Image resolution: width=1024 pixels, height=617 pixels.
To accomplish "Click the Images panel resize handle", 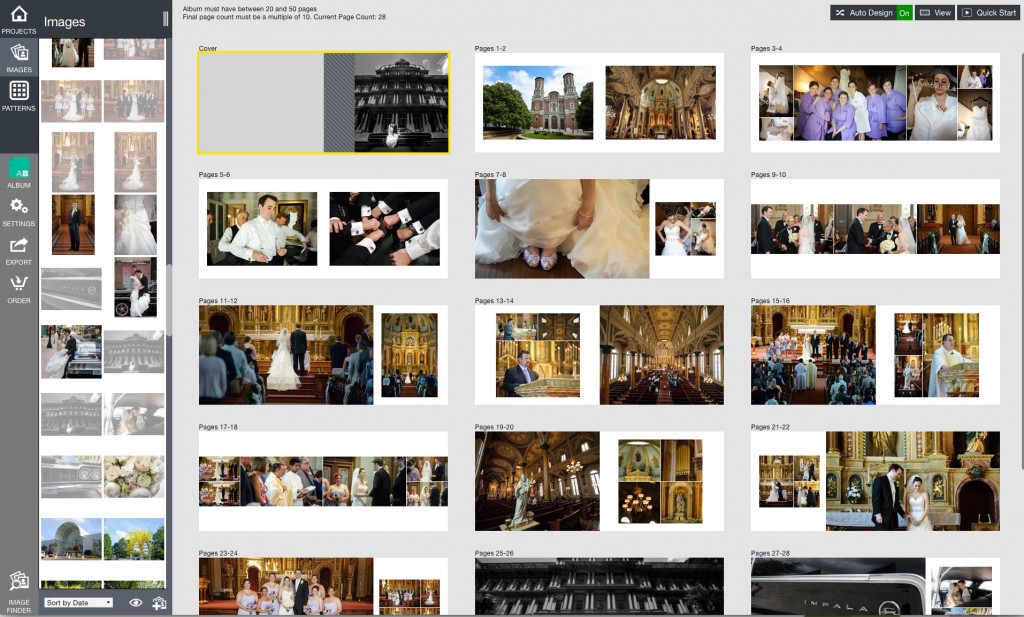I will [165, 19].
